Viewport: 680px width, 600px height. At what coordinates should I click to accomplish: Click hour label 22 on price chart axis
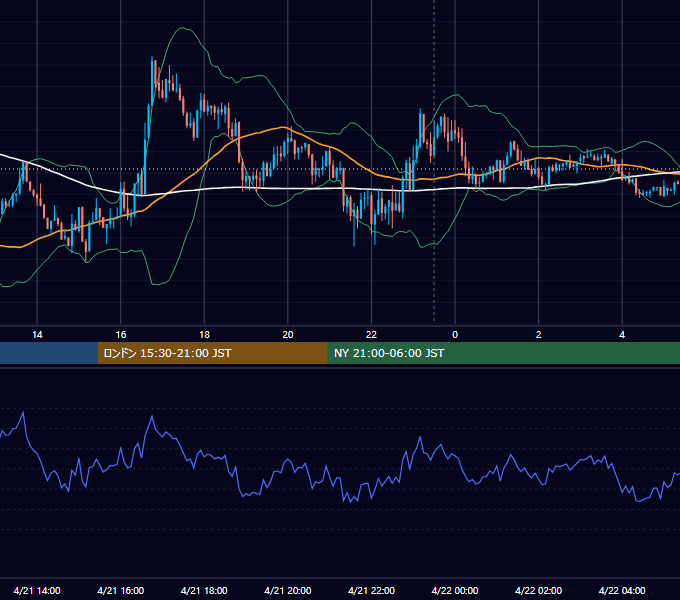pyautogui.click(x=371, y=335)
